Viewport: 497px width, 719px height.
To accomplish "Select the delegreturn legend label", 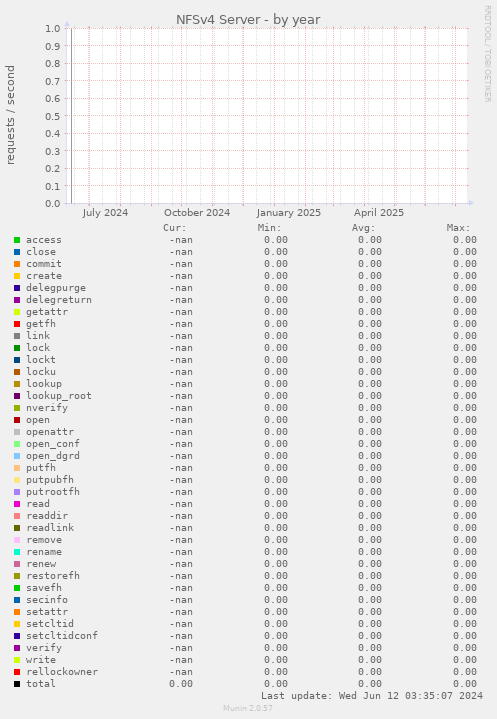I will (x=59, y=299).
